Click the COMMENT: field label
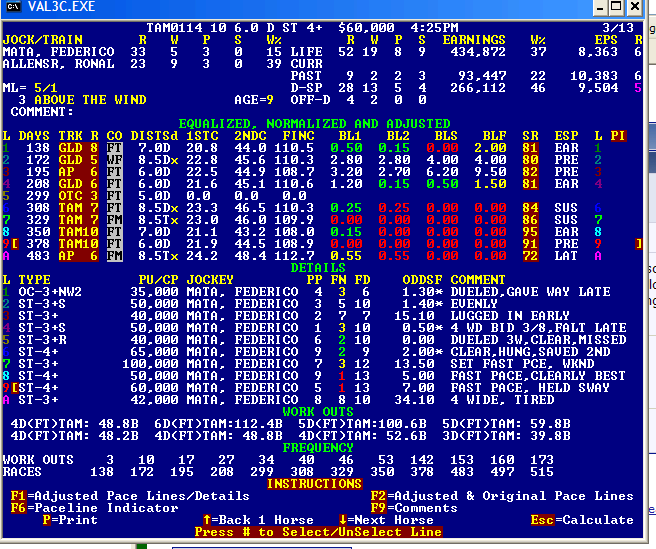Screen dimensions: 656x549 pyautogui.click(x=42, y=112)
